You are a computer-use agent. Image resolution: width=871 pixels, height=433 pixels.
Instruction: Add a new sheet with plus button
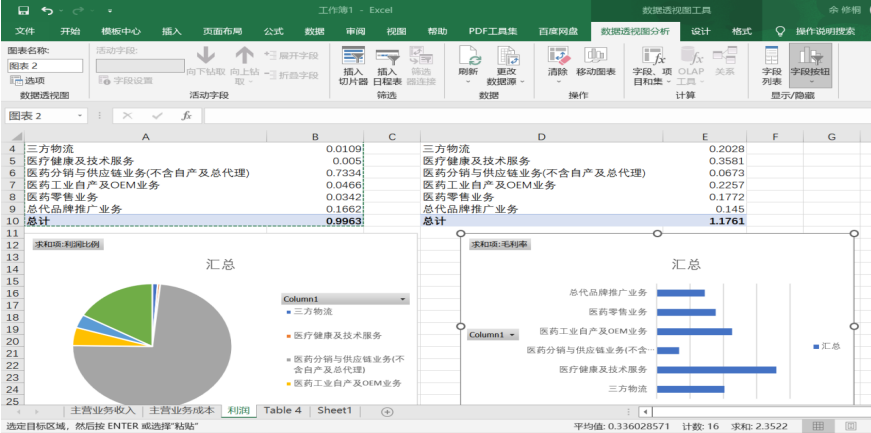(x=387, y=411)
